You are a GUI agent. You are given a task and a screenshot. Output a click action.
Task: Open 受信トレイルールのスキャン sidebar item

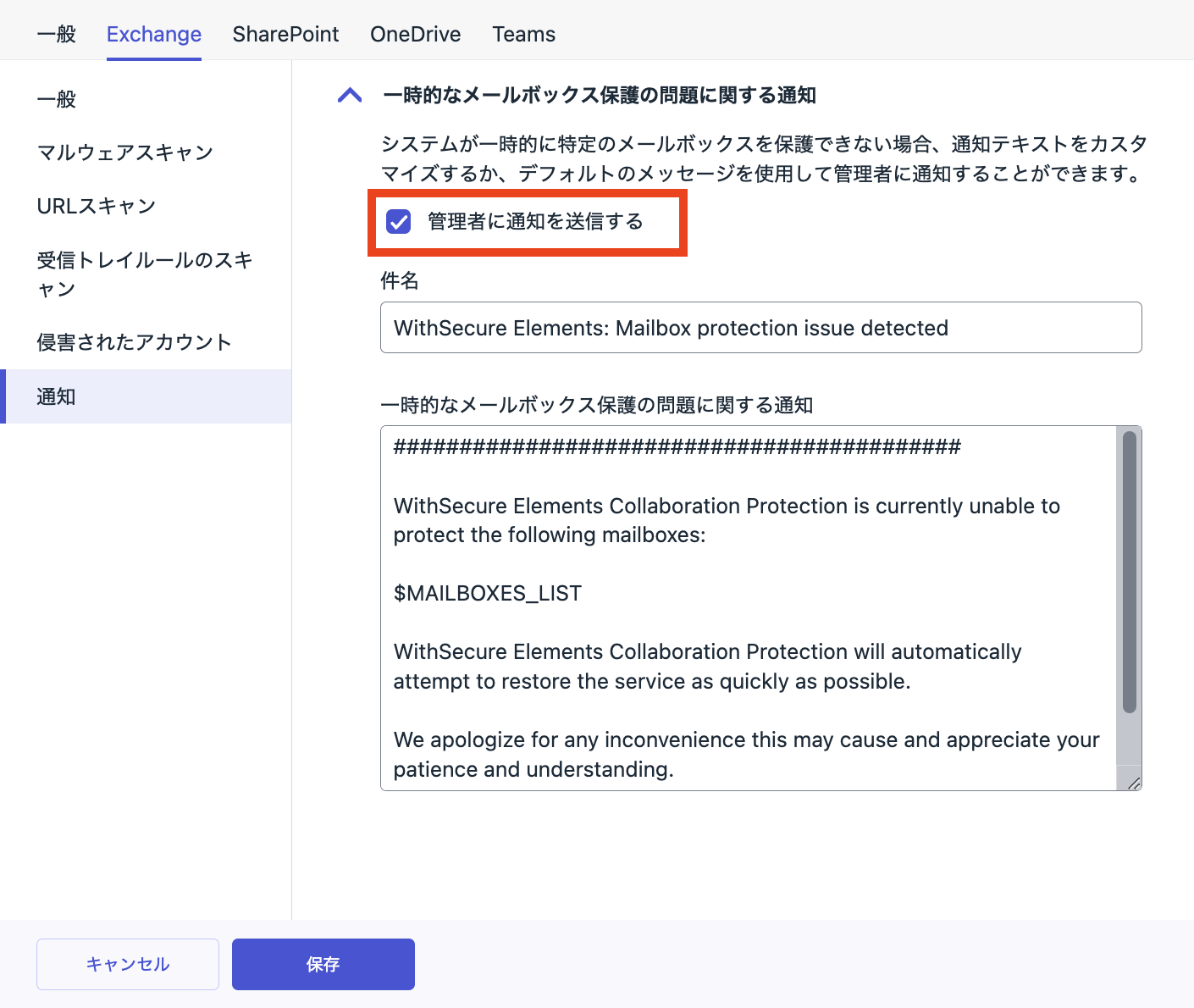pyautogui.click(x=144, y=274)
